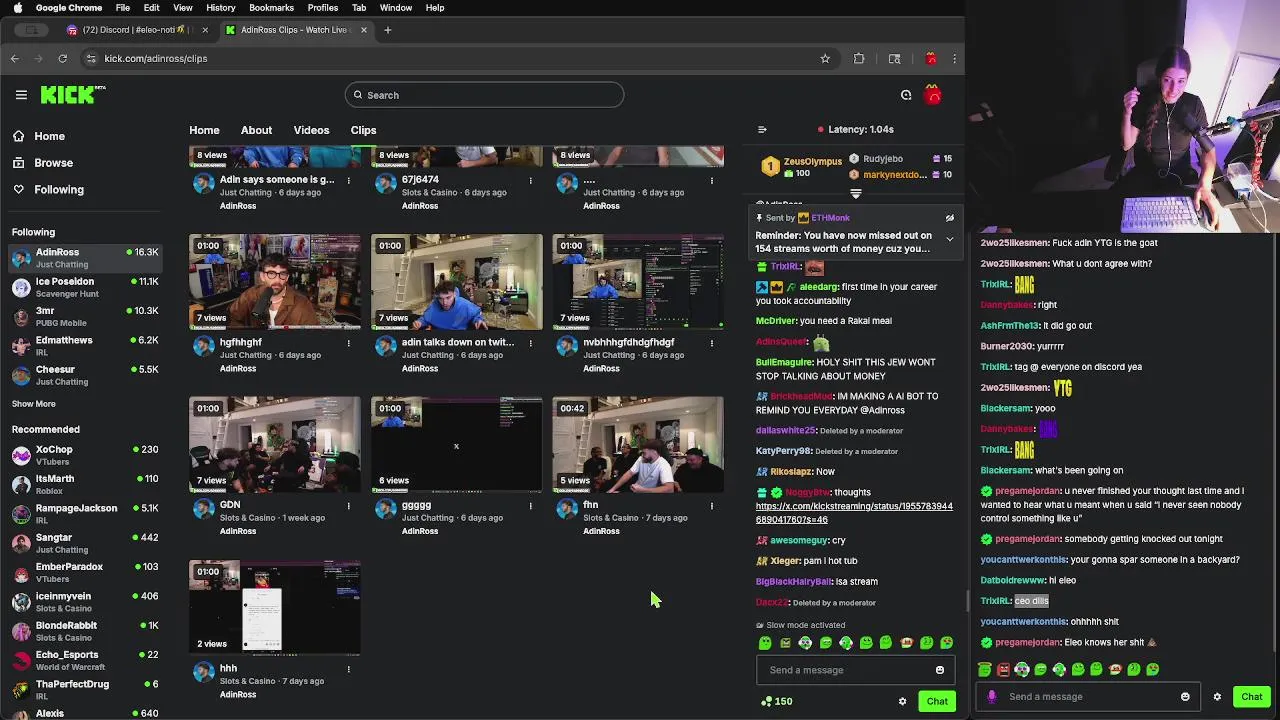Viewport: 1280px width, 720px height.
Task: Switch to the Videos tab
Action: coord(311,130)
